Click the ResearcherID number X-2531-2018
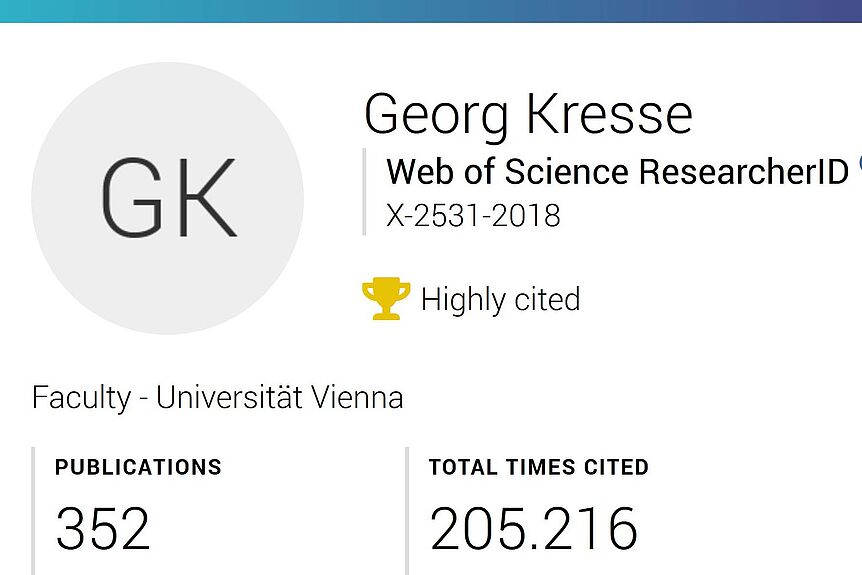 click(473, 215)
